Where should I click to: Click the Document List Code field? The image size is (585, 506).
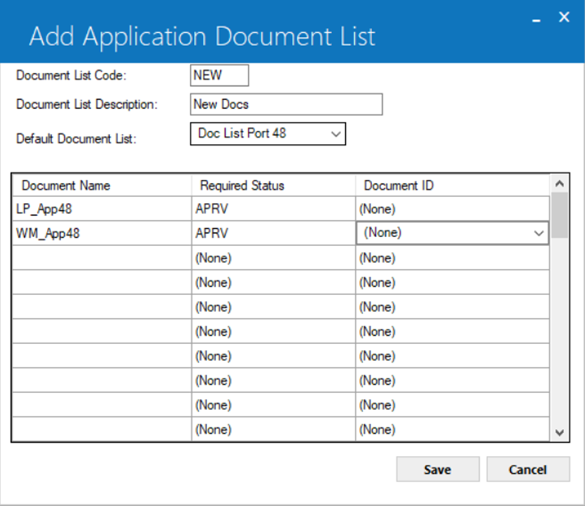pyautogui.click(x=219, y=75)
